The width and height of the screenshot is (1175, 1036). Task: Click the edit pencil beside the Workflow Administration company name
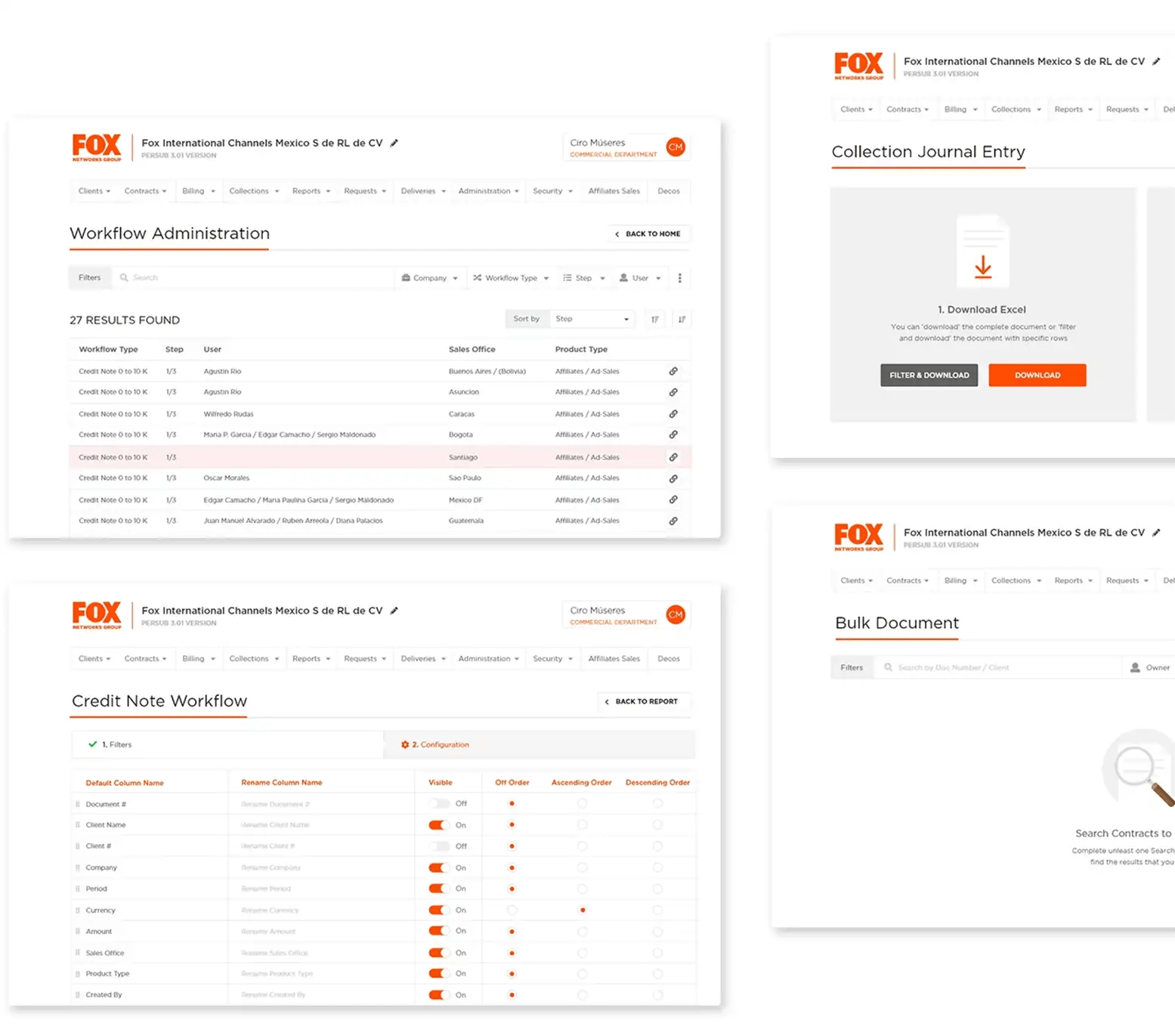click(394, 143)
